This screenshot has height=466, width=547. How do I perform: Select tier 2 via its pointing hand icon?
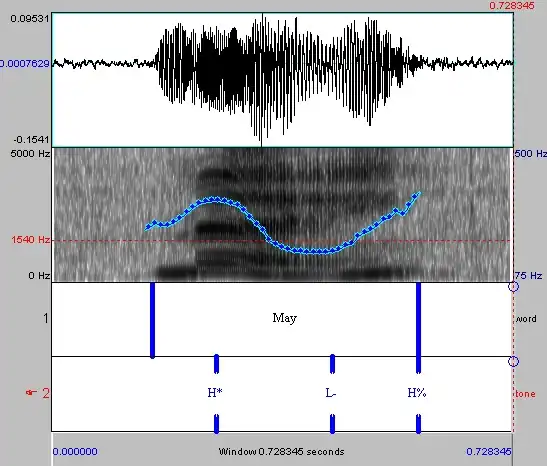(x=31, y=393)
